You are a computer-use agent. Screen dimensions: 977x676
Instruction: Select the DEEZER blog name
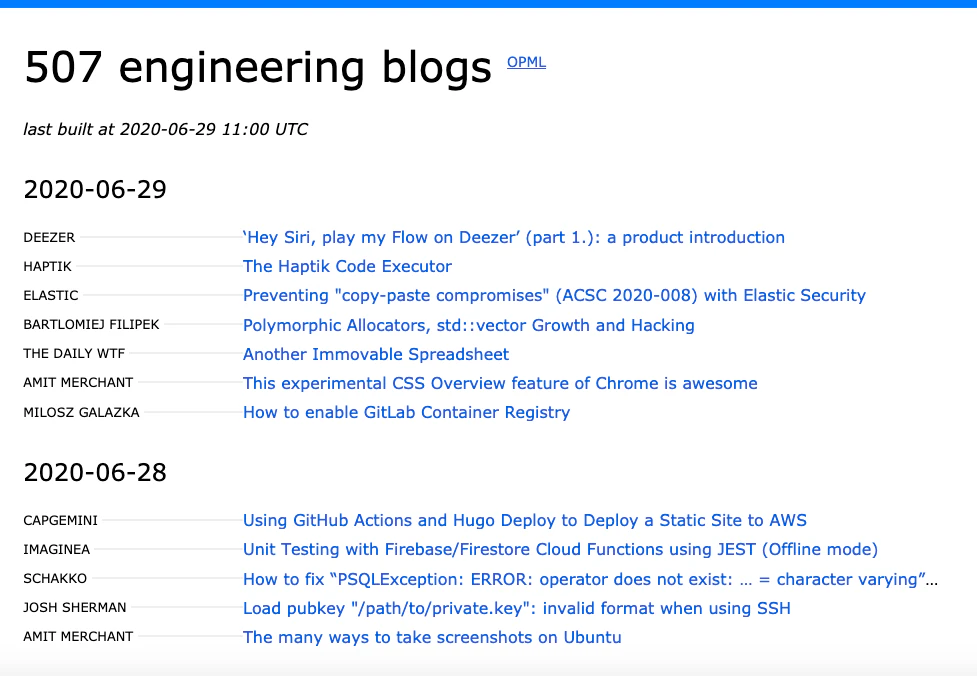[x=49, y=237]
